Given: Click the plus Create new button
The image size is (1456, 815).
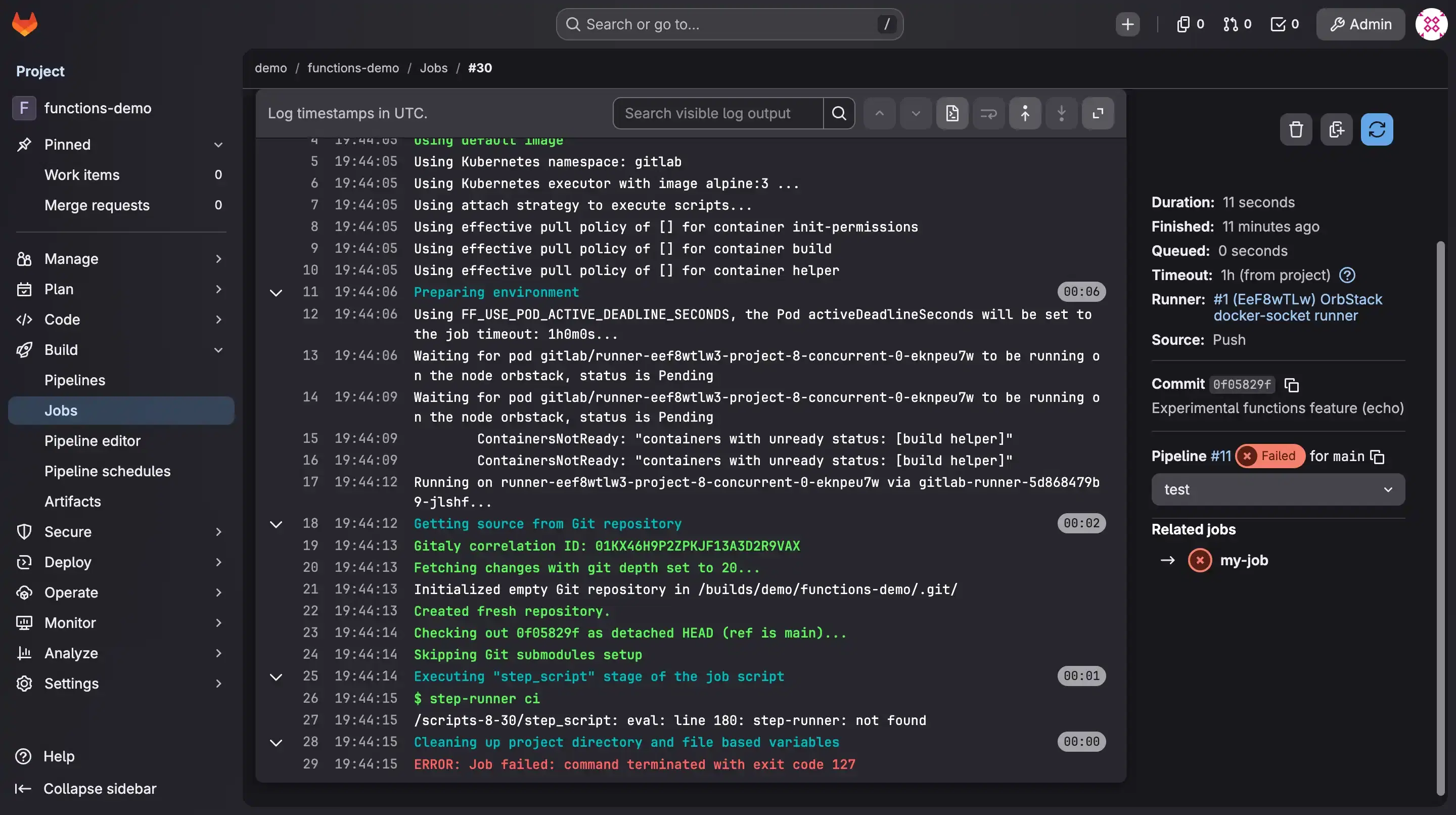Looking at the screenshot, I should 1127,24.
